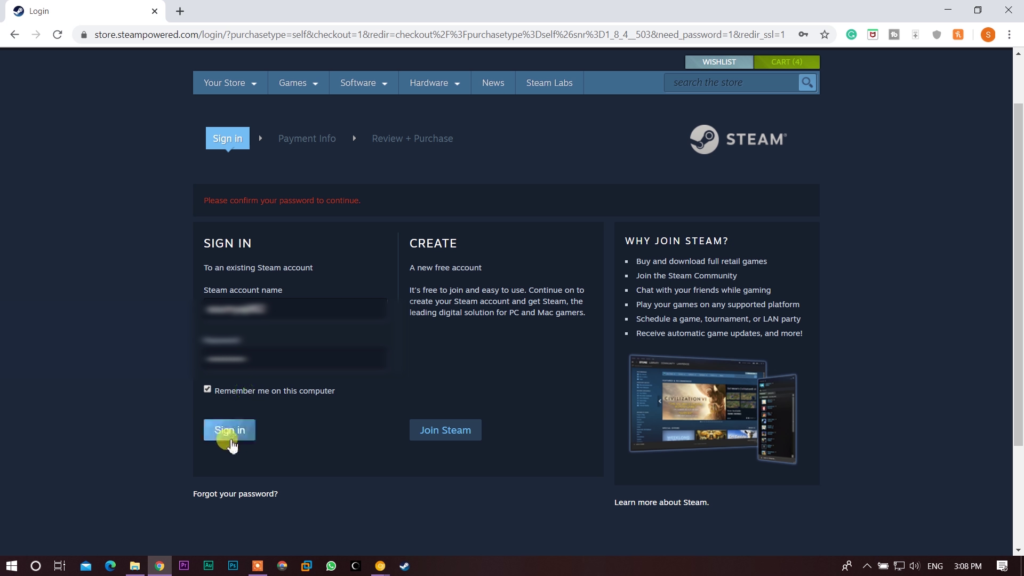The height and width of the screenshot is (576, 1024).
Task: Click the browser address bar URL
Action: 439,35
